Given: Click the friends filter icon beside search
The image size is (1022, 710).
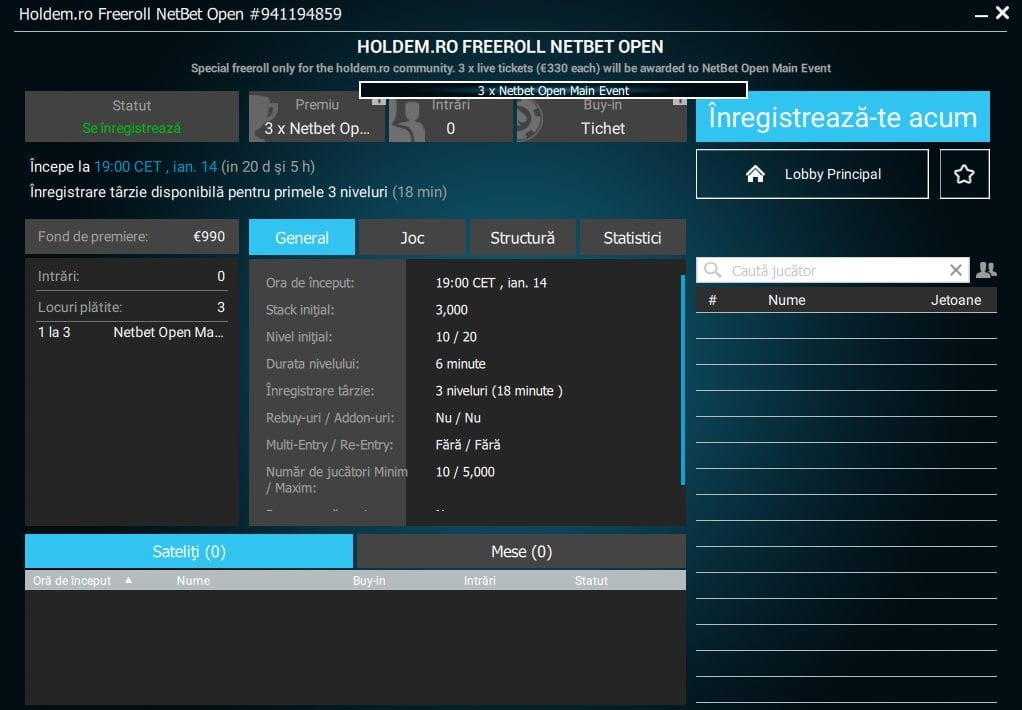Looking at the screenshot, I should coord(986,270).
